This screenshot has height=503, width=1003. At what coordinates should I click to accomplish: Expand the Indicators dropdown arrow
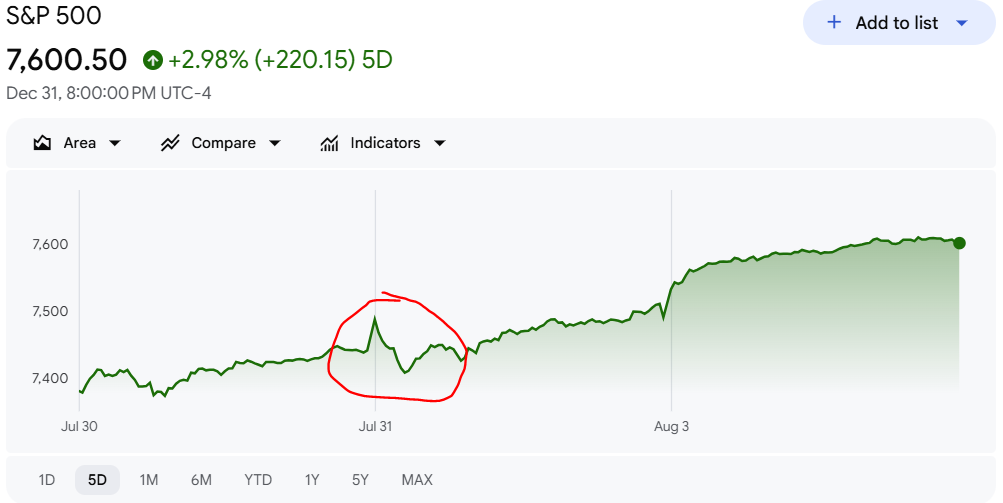(x=439, y=143)
